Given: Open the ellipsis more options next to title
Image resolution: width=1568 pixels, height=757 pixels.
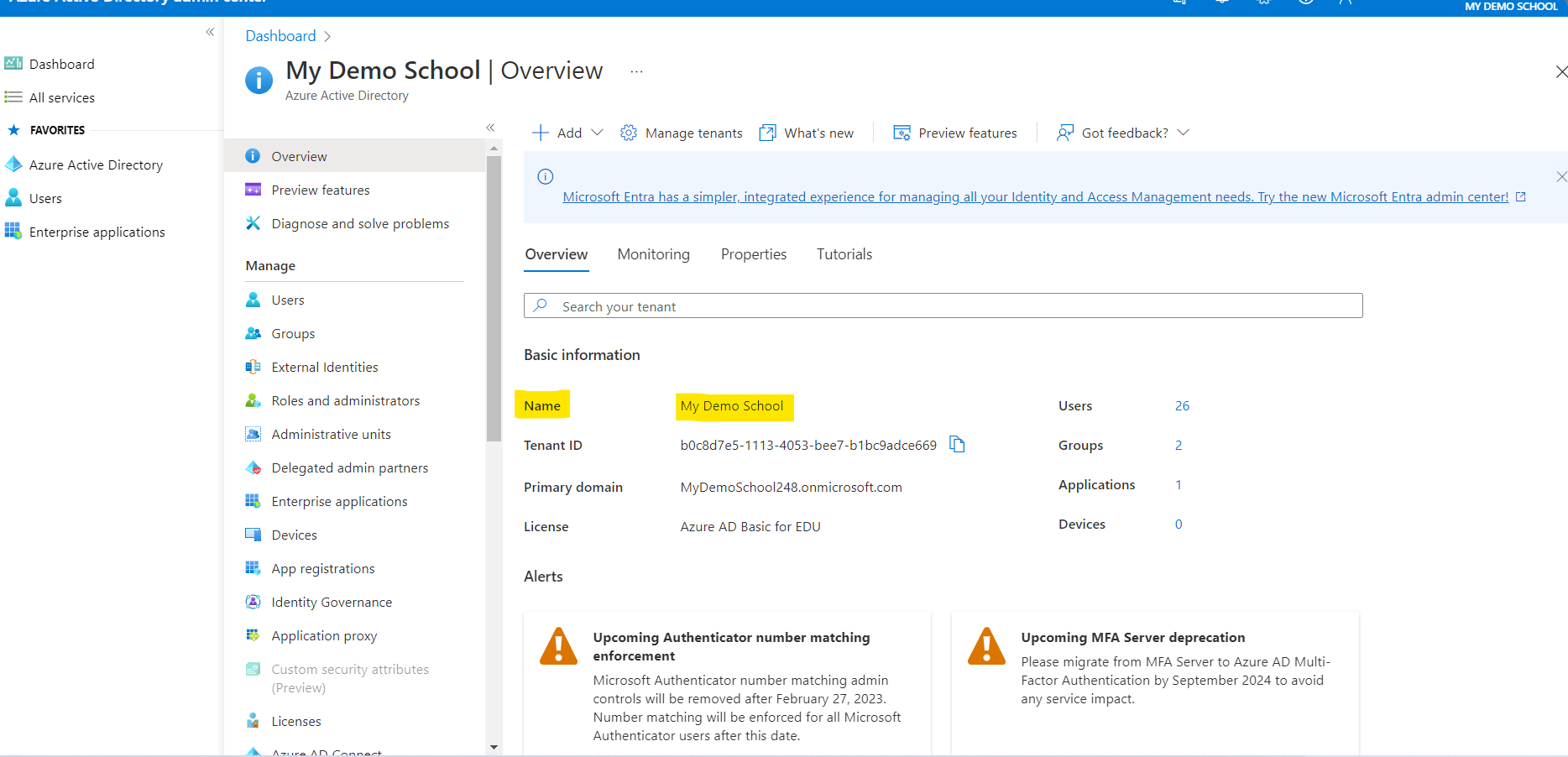Looking at the screenshot, I should 636,71.
